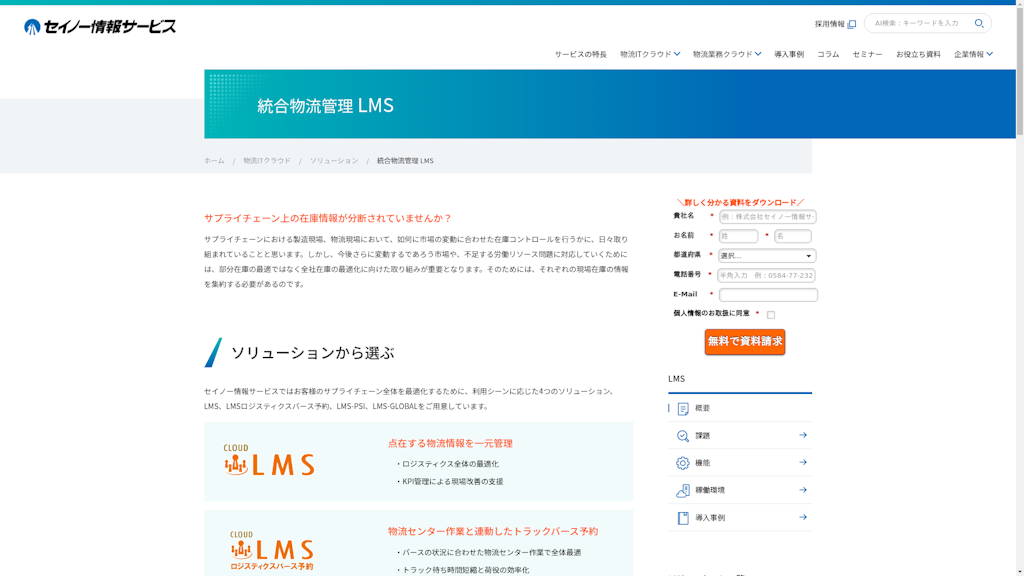1024x576 pixels.
Task: Go to 物流ITクラウド in the breadcrumb
Action: click(x=267, y=161)
